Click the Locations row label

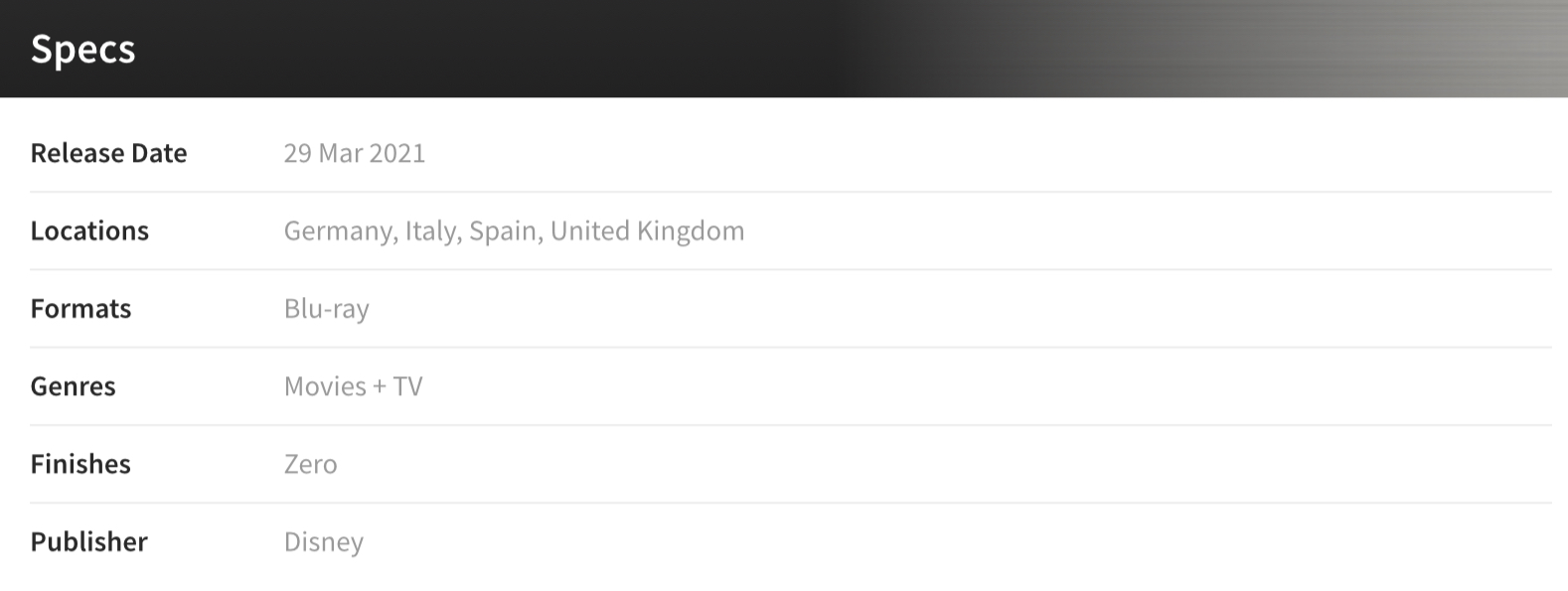pos(89,230)
